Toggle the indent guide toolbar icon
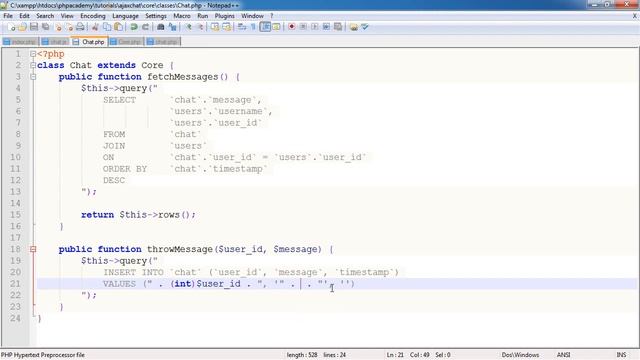640x360 pixels. click(265, 27)
